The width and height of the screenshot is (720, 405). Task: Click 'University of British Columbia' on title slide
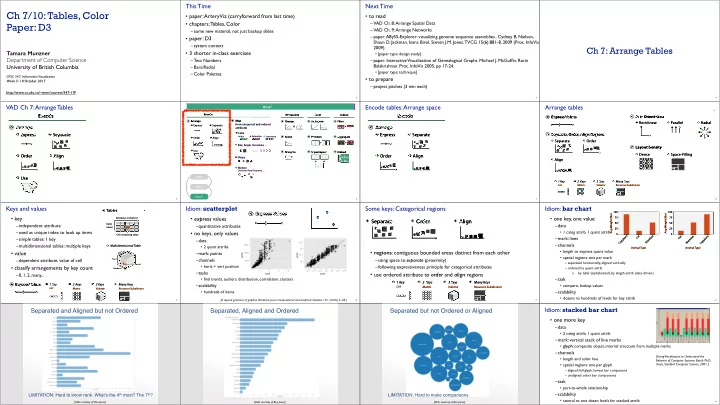[x=42, y=67]
